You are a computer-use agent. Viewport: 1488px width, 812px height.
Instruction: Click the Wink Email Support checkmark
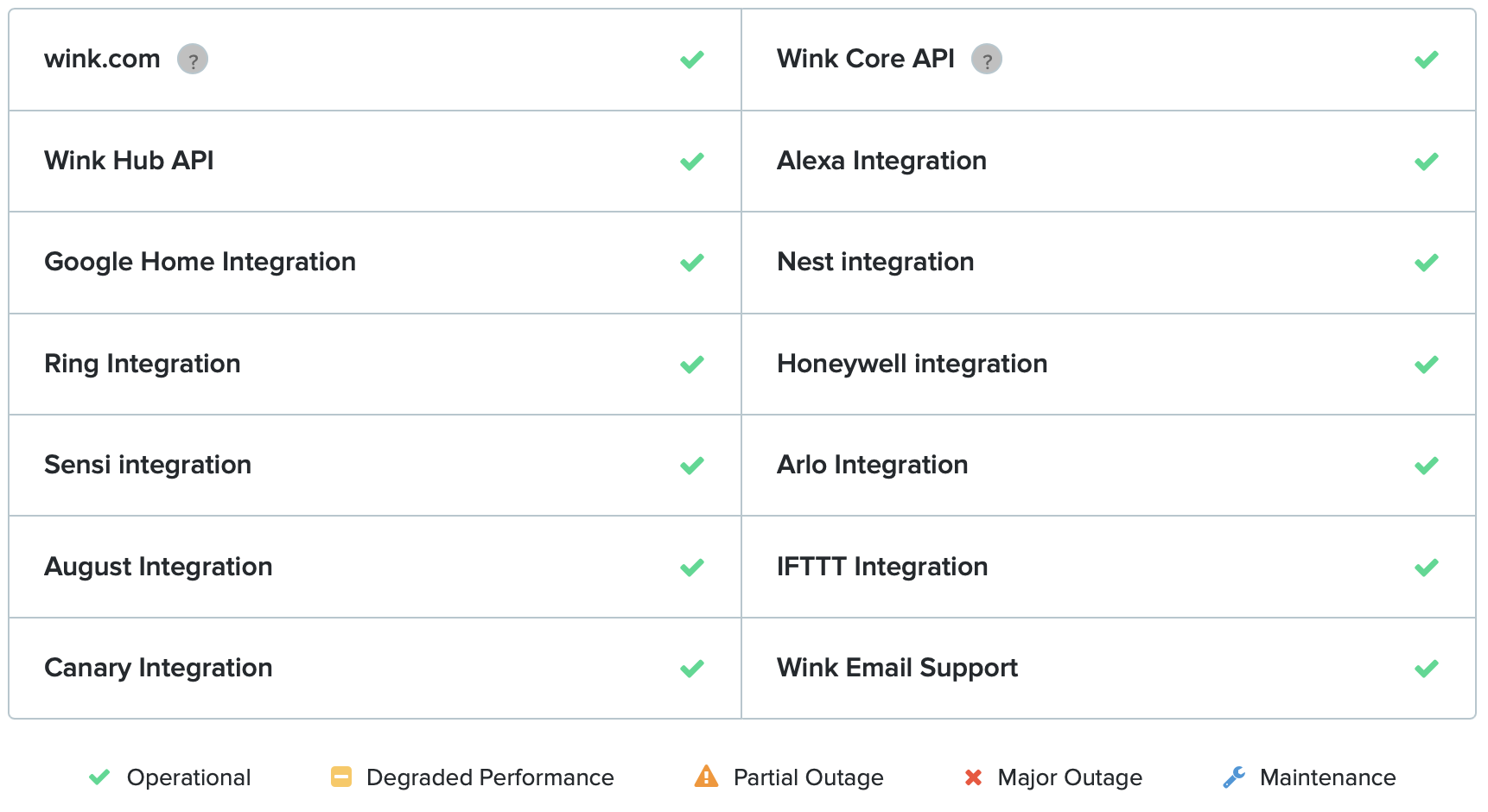pos(1427,669)
